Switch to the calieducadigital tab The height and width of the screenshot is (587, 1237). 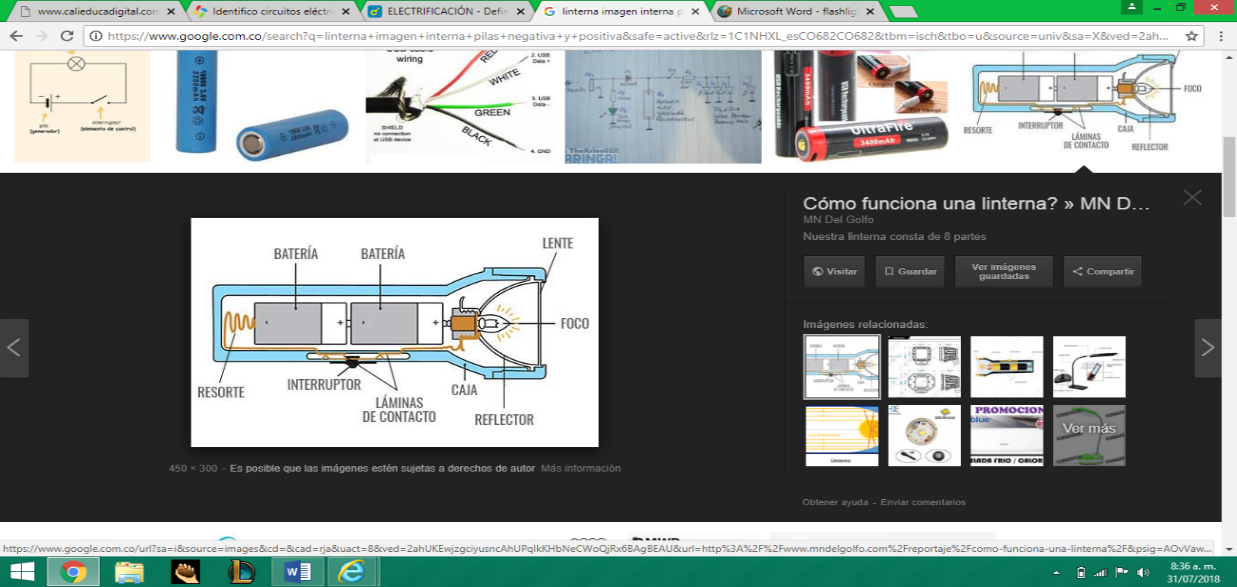coord(97,11)
